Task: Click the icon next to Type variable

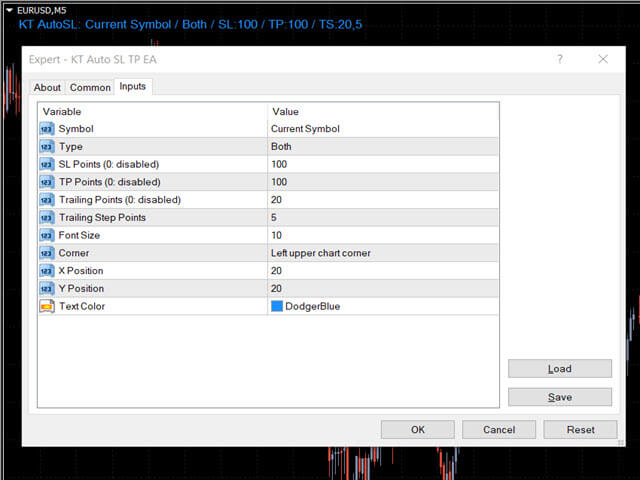Action: [x=47, y=147]
